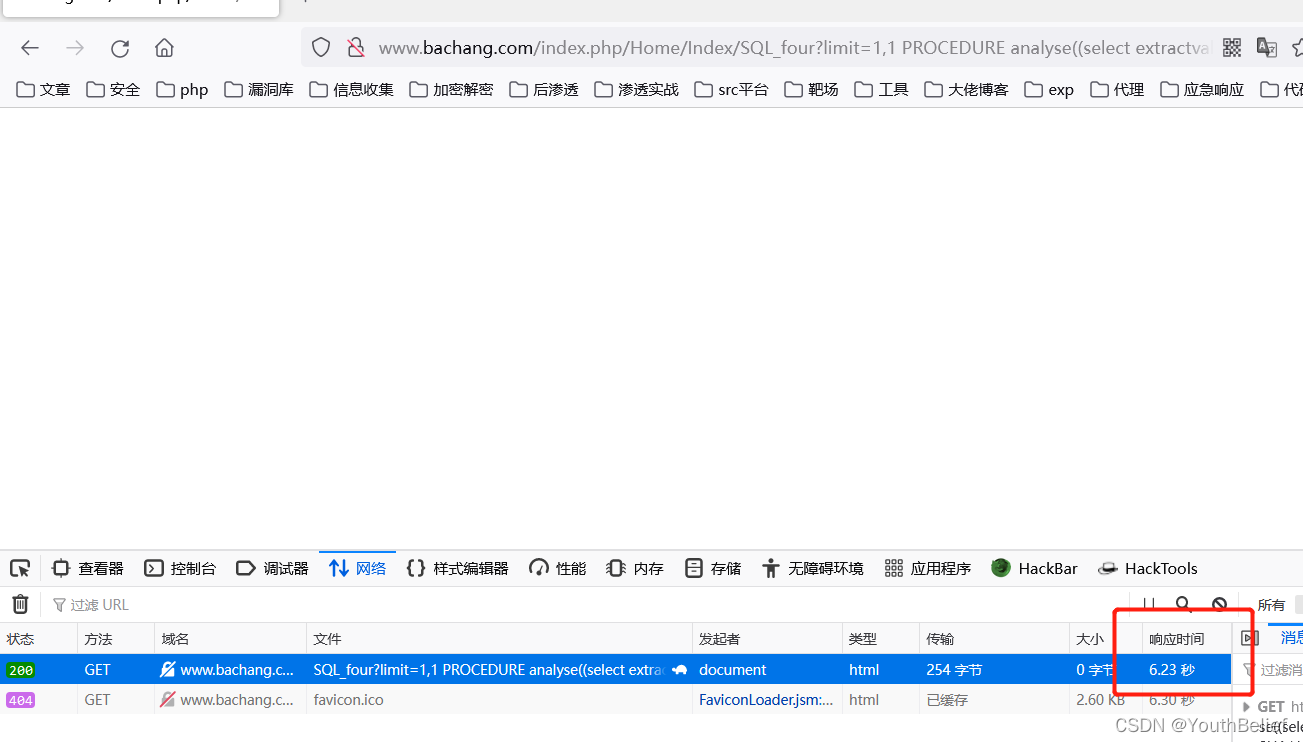The width and height of the screenshot is (1303, 742).
Task: Go back with the browser back arrow
Action: coord(30,48)
